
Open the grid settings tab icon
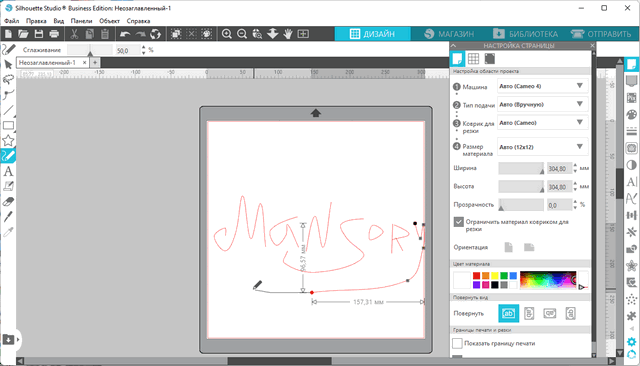click(x=473, y=59)
